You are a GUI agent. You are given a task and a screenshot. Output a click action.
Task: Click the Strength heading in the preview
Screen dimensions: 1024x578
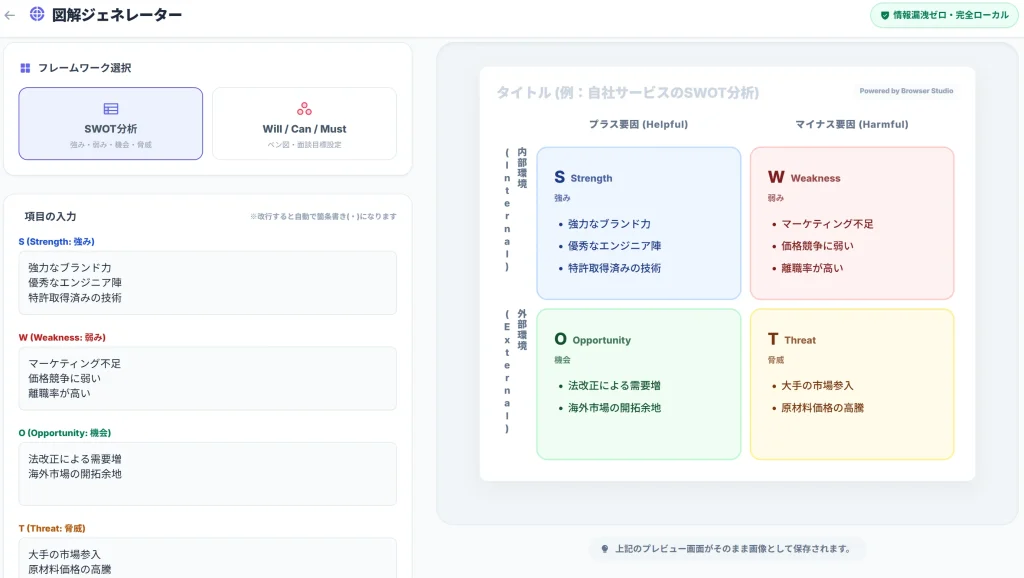(591, 178)
